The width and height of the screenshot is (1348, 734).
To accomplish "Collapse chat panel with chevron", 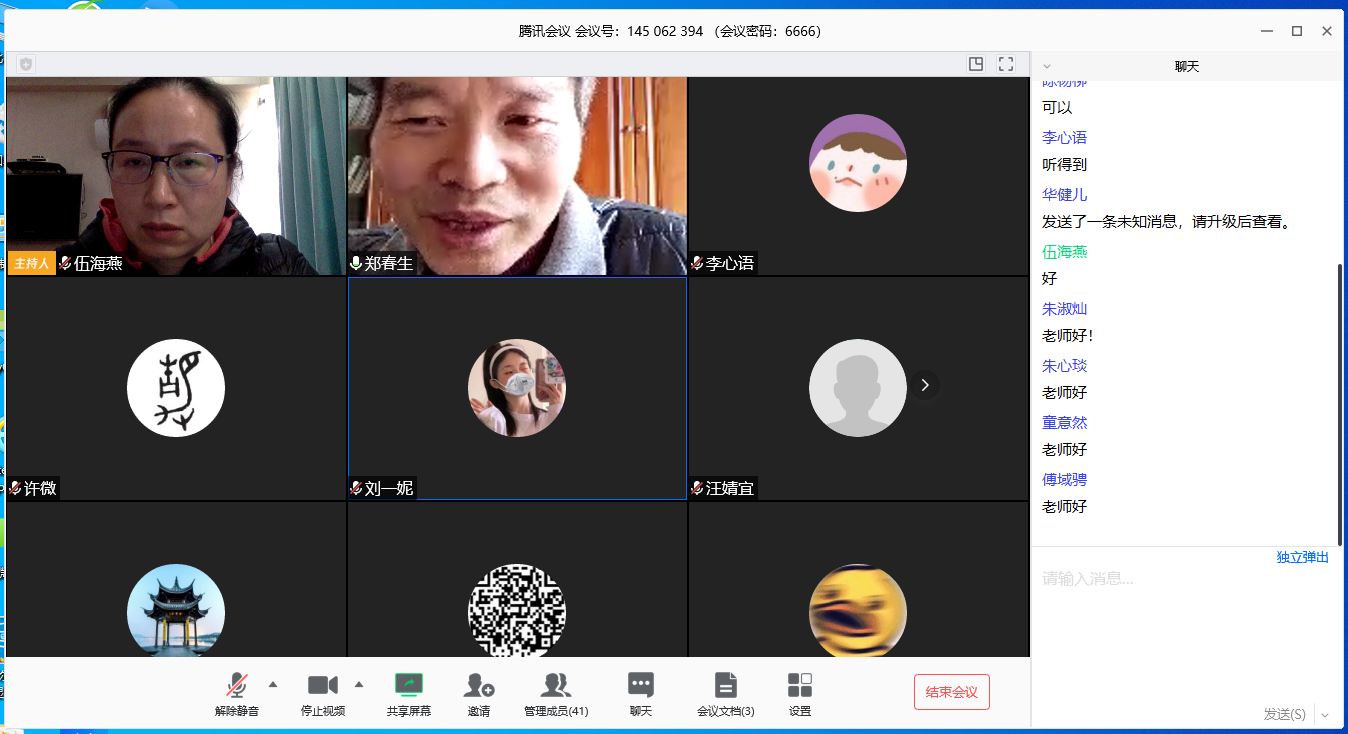I will (x=1047, y=66).
